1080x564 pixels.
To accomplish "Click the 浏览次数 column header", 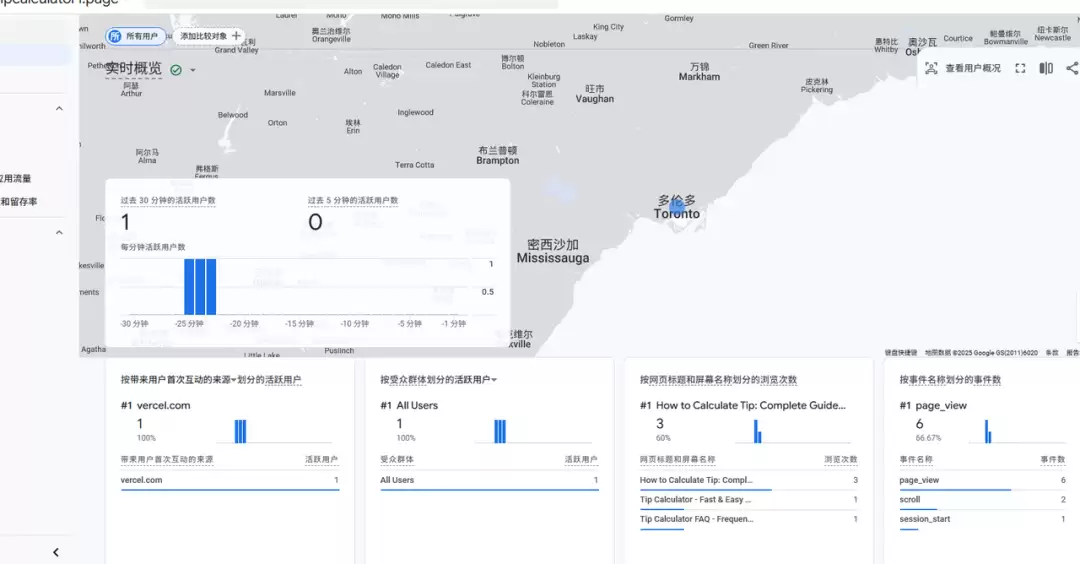I will 841,459.
